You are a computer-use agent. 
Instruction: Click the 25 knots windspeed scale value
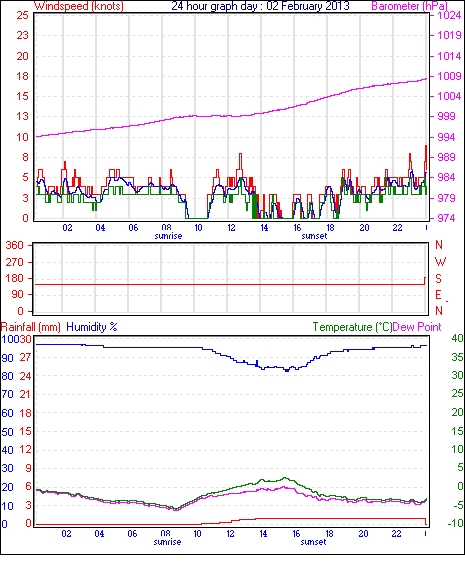click(22, 15)
